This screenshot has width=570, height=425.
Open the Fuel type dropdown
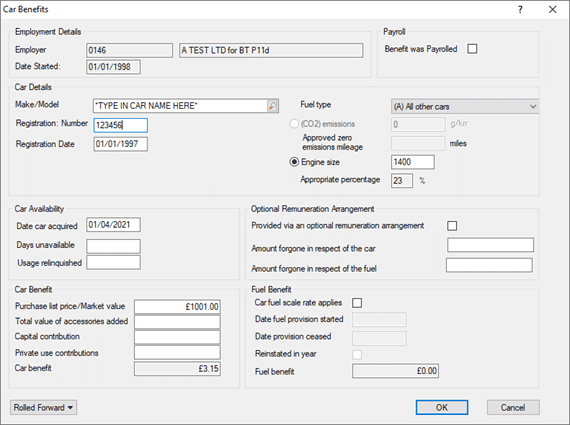tap(465, 107)
